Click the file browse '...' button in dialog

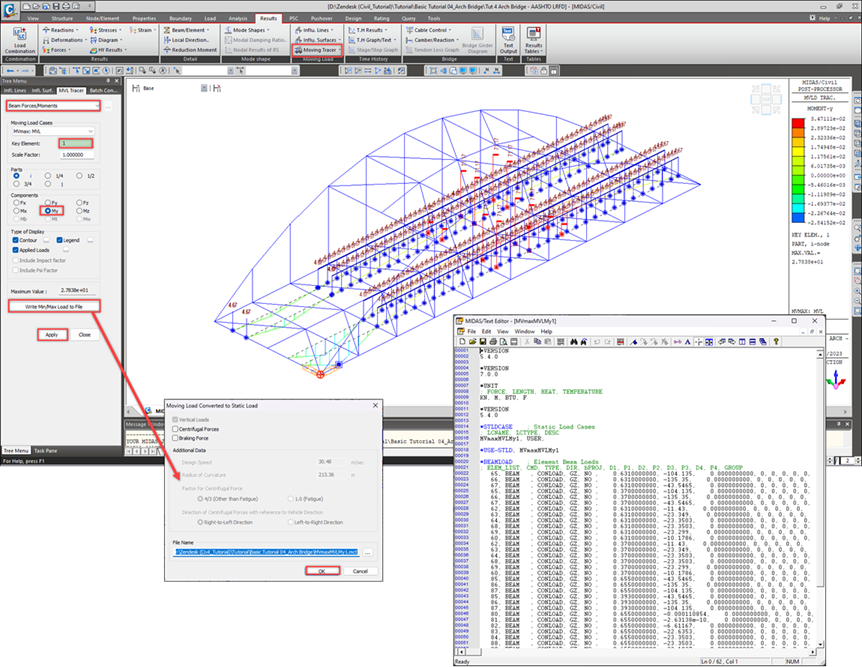(x=368, y=553)
